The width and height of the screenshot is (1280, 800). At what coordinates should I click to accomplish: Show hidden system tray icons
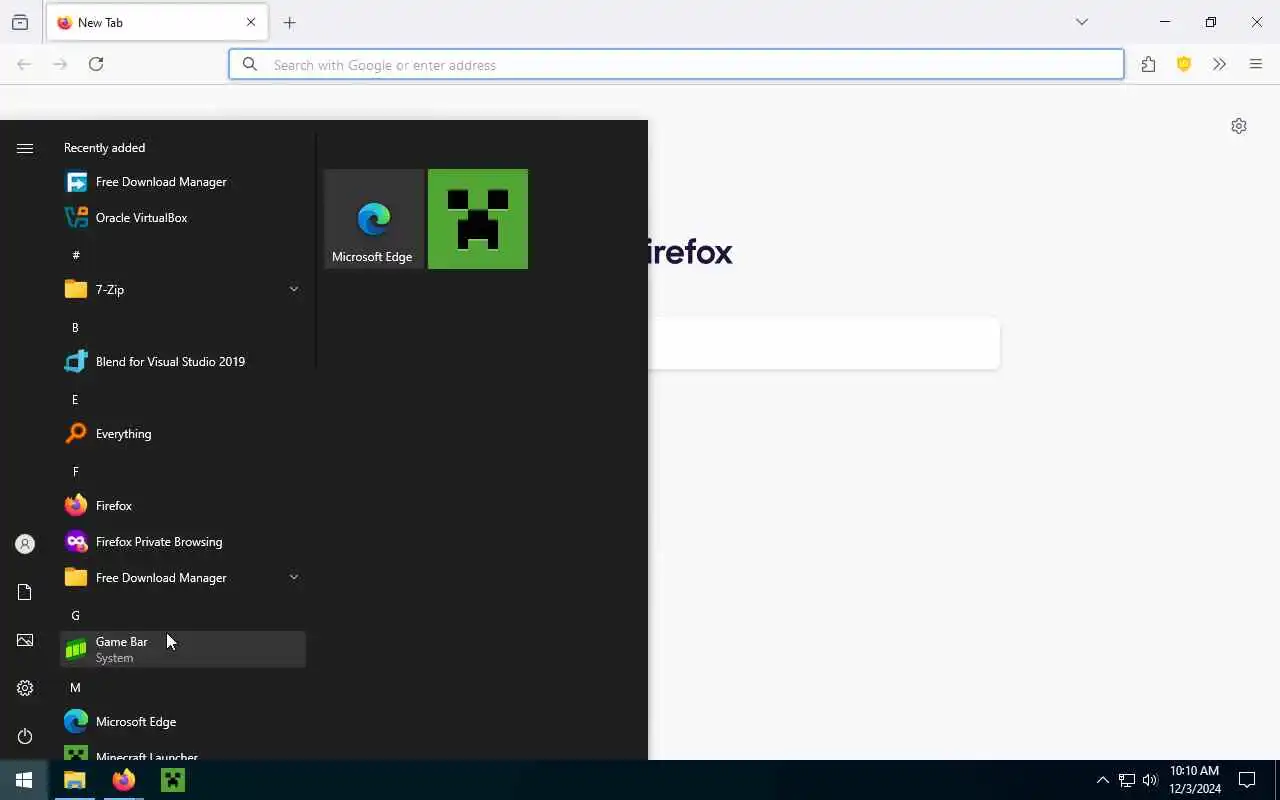point(1103,780)
